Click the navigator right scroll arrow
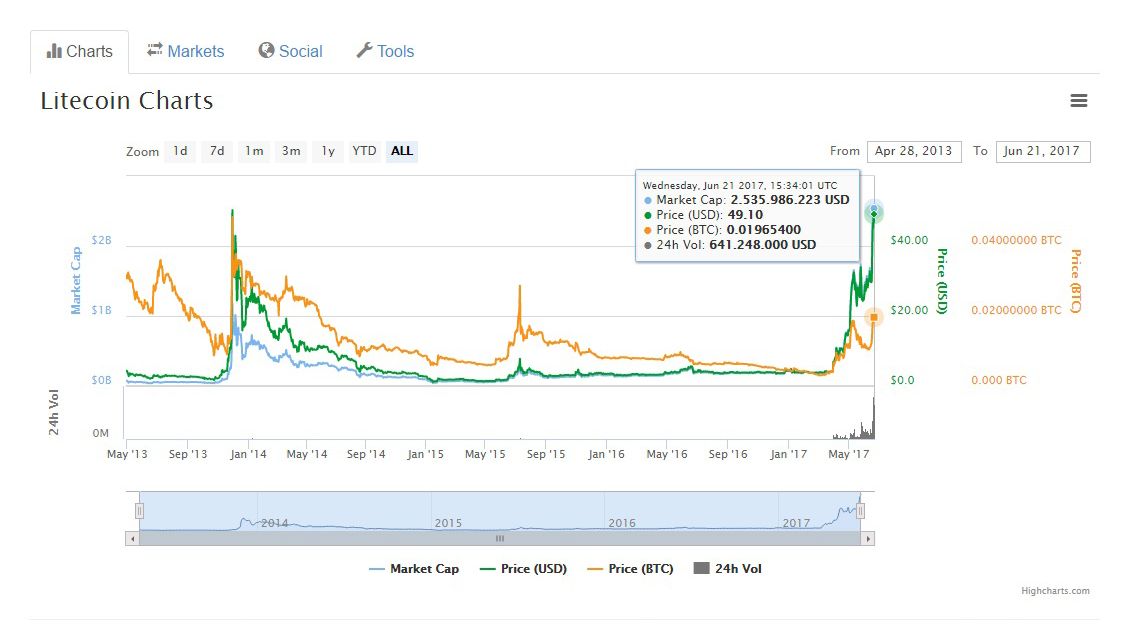This screenshot has width=1144, height=624. (x=867, y=539)
